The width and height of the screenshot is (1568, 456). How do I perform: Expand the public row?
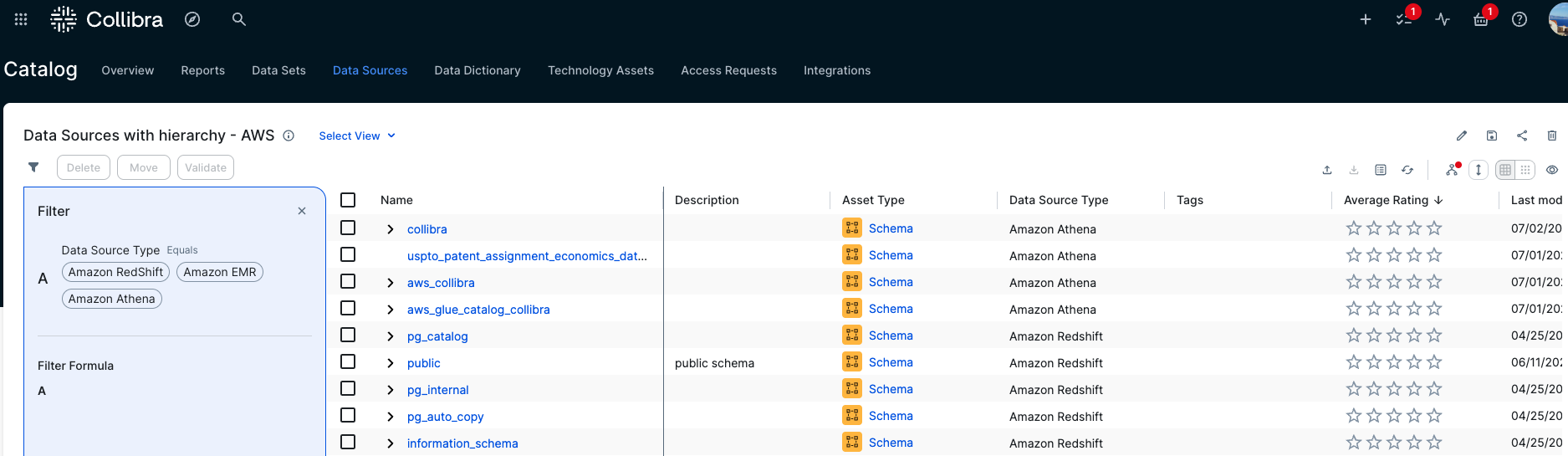point(390,363)
